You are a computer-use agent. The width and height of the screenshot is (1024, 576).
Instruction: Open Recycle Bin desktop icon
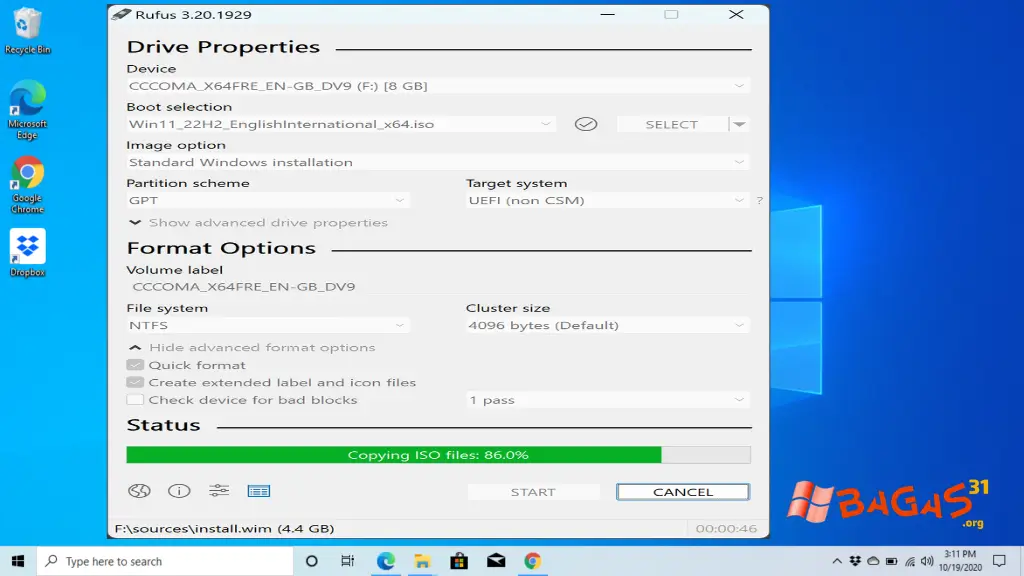pyautogui.click(x=27, y=31)
